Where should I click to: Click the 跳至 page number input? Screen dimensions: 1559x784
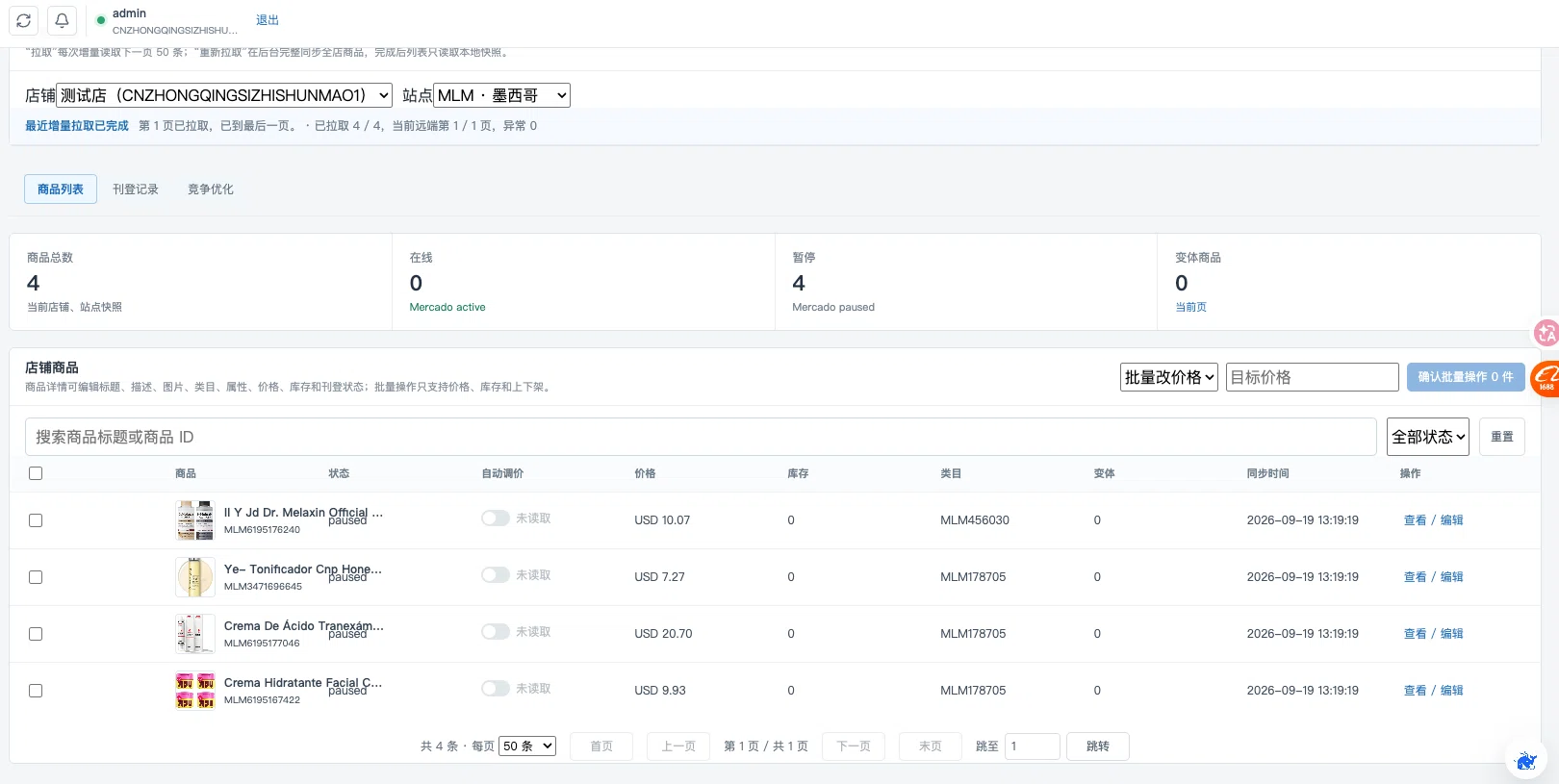(x=1033, y=746)
